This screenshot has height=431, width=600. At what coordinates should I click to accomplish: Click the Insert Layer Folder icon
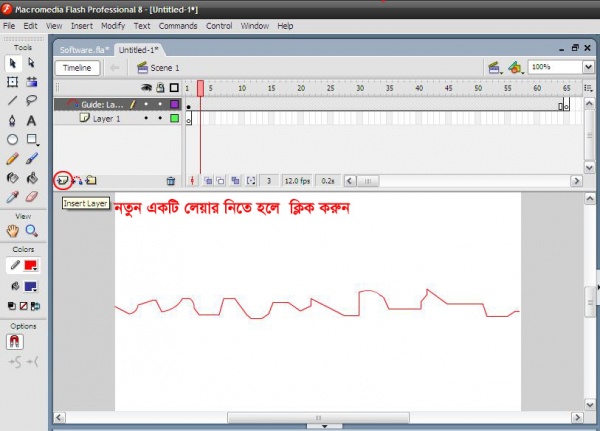(x=91, y=180)
